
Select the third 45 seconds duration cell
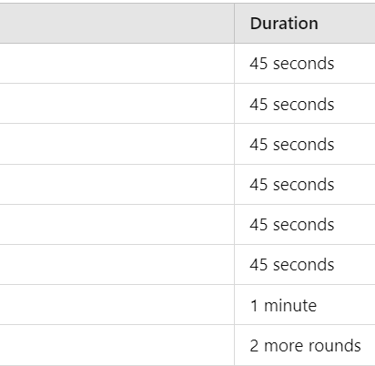coord(305,144)
